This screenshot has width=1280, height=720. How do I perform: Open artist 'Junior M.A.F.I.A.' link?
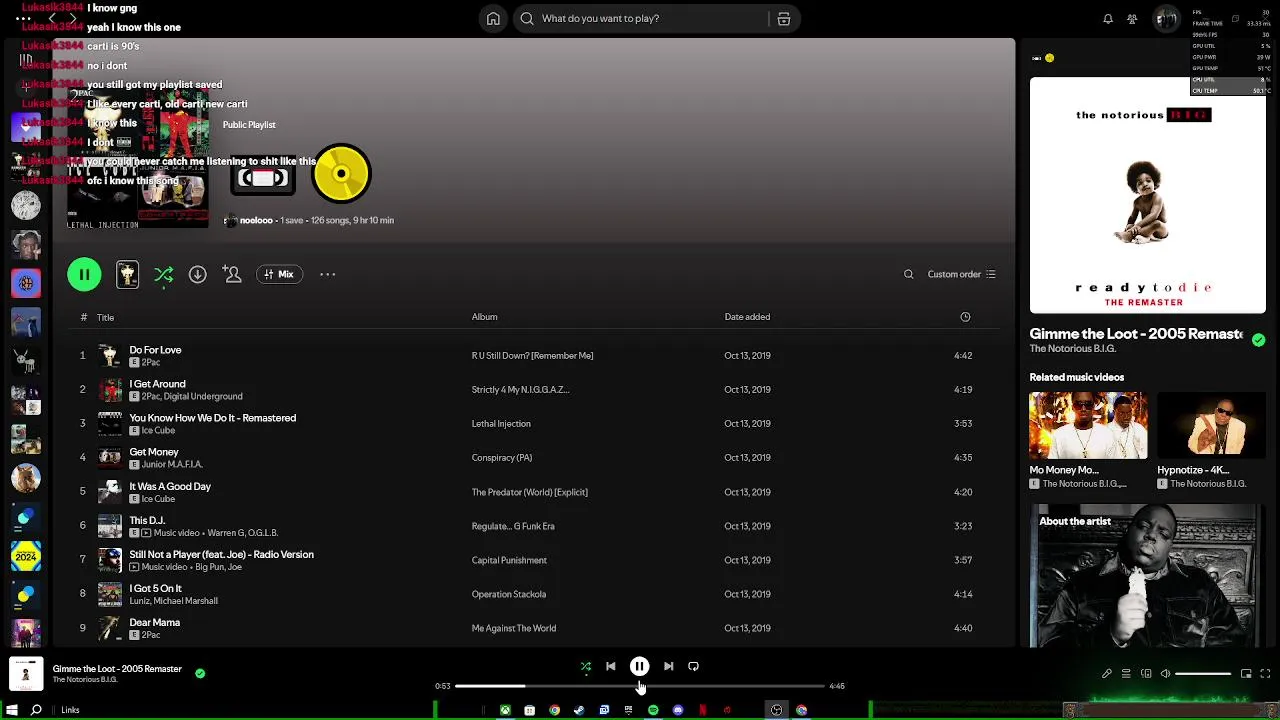pyautogui.click(x=172, y=465)
